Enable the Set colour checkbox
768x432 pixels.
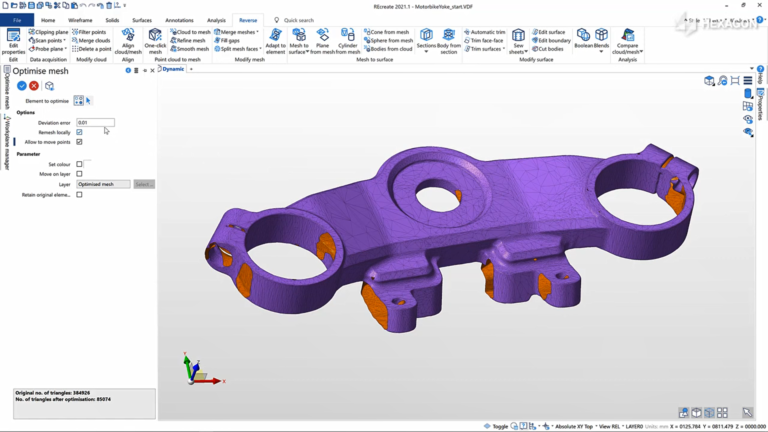click(79, 164)
